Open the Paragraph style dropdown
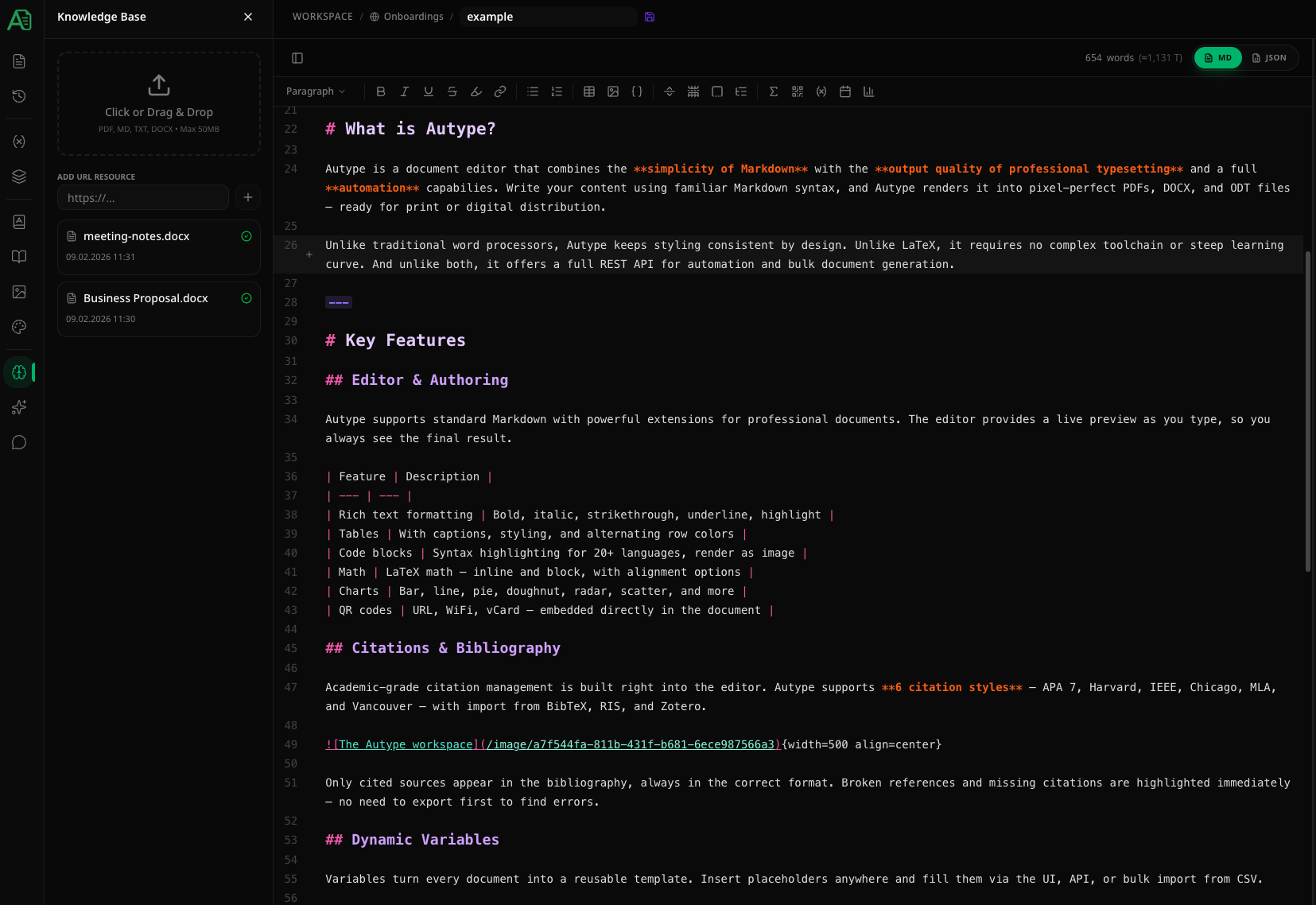The width and height of the screenshot is (1316, 905). pos(315,91)
